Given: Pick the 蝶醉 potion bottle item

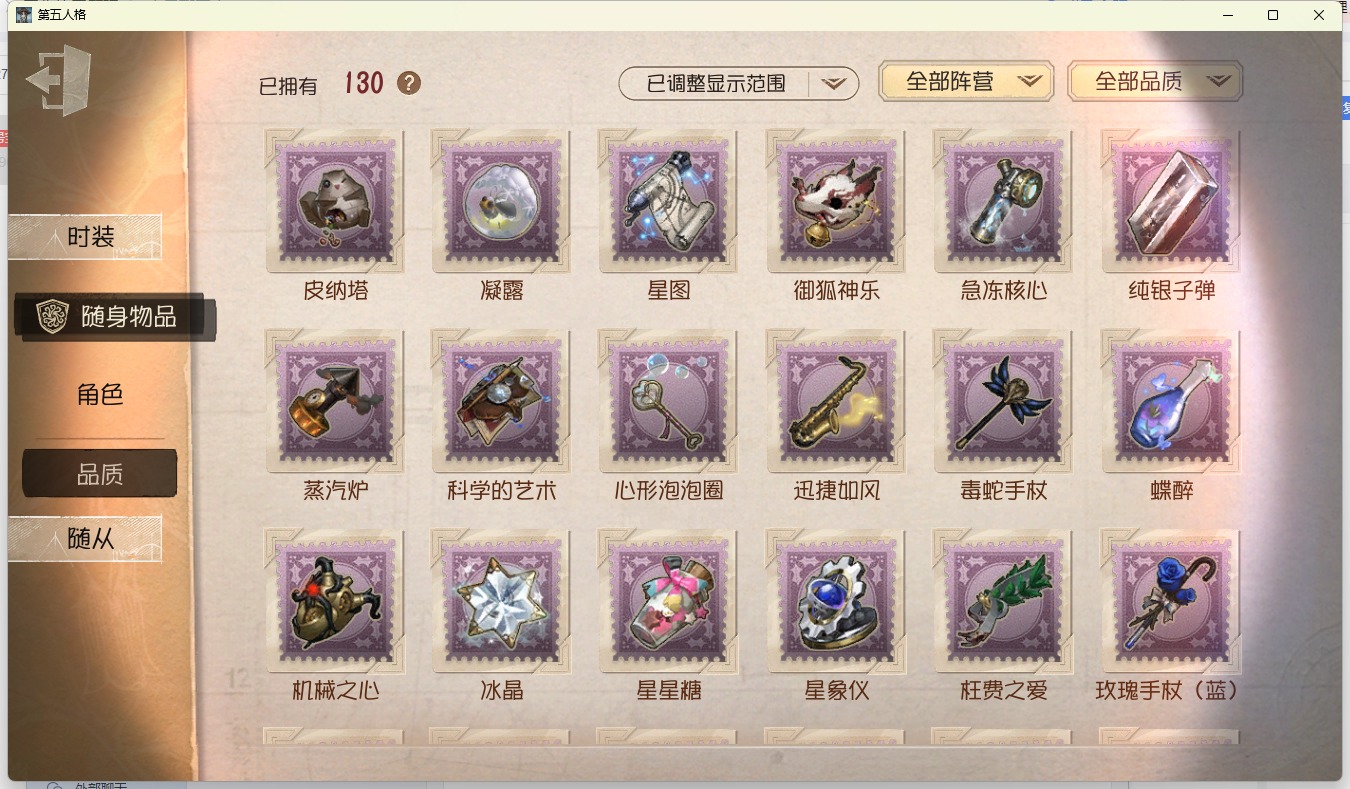Looking at the screenshot, I should pos(1171,400).
